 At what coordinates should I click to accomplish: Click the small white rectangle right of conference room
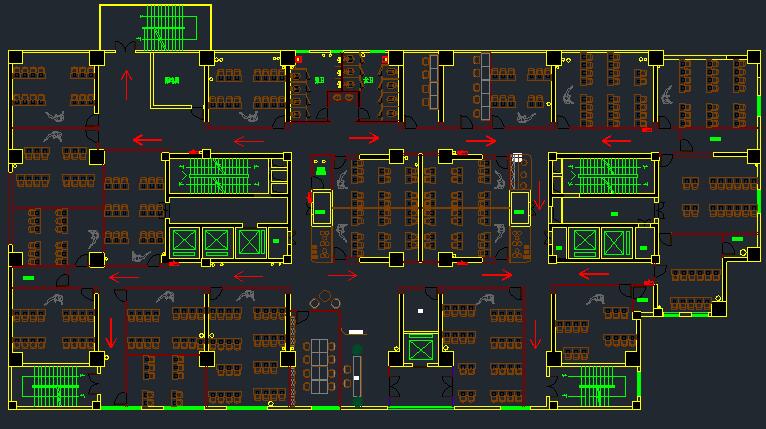[355, 331]
